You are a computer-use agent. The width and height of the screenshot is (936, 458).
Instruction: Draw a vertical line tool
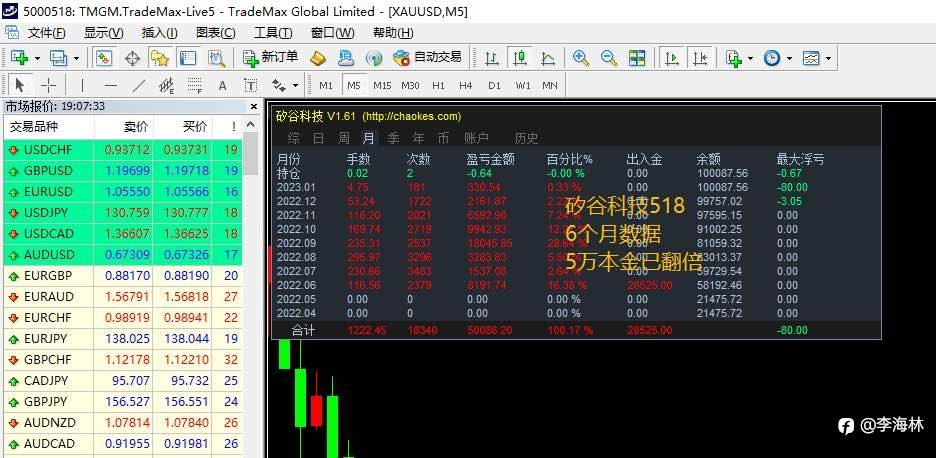click(82, 85)
